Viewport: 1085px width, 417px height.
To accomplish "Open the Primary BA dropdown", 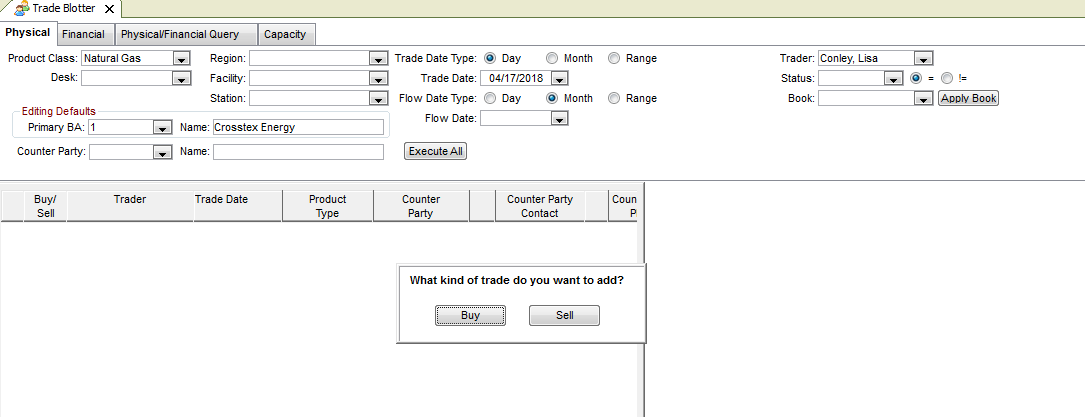I will pos(162,128).
